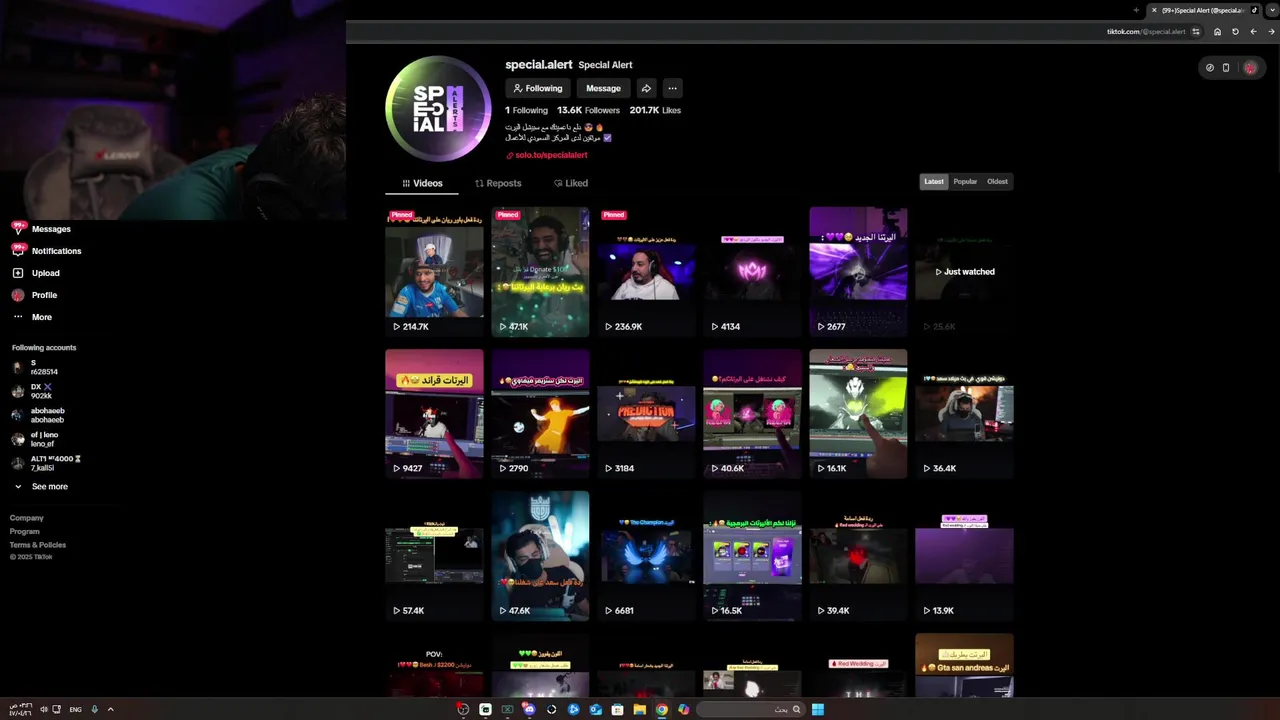This screenshot has height=720, width=1280.
Task: Open the video with 40.6K views
Action: click(x=752, y=413)
